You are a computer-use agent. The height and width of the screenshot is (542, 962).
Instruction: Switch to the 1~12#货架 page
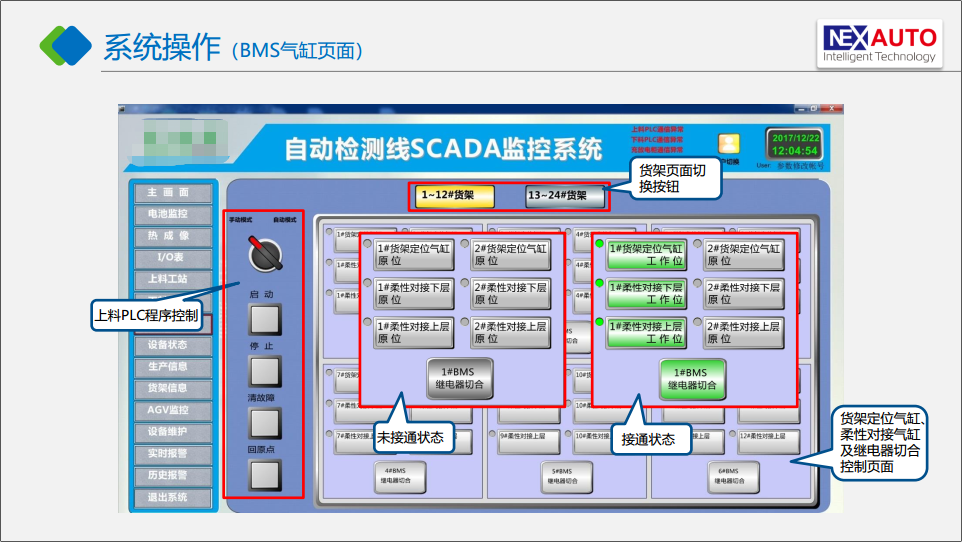click(455, 196)
